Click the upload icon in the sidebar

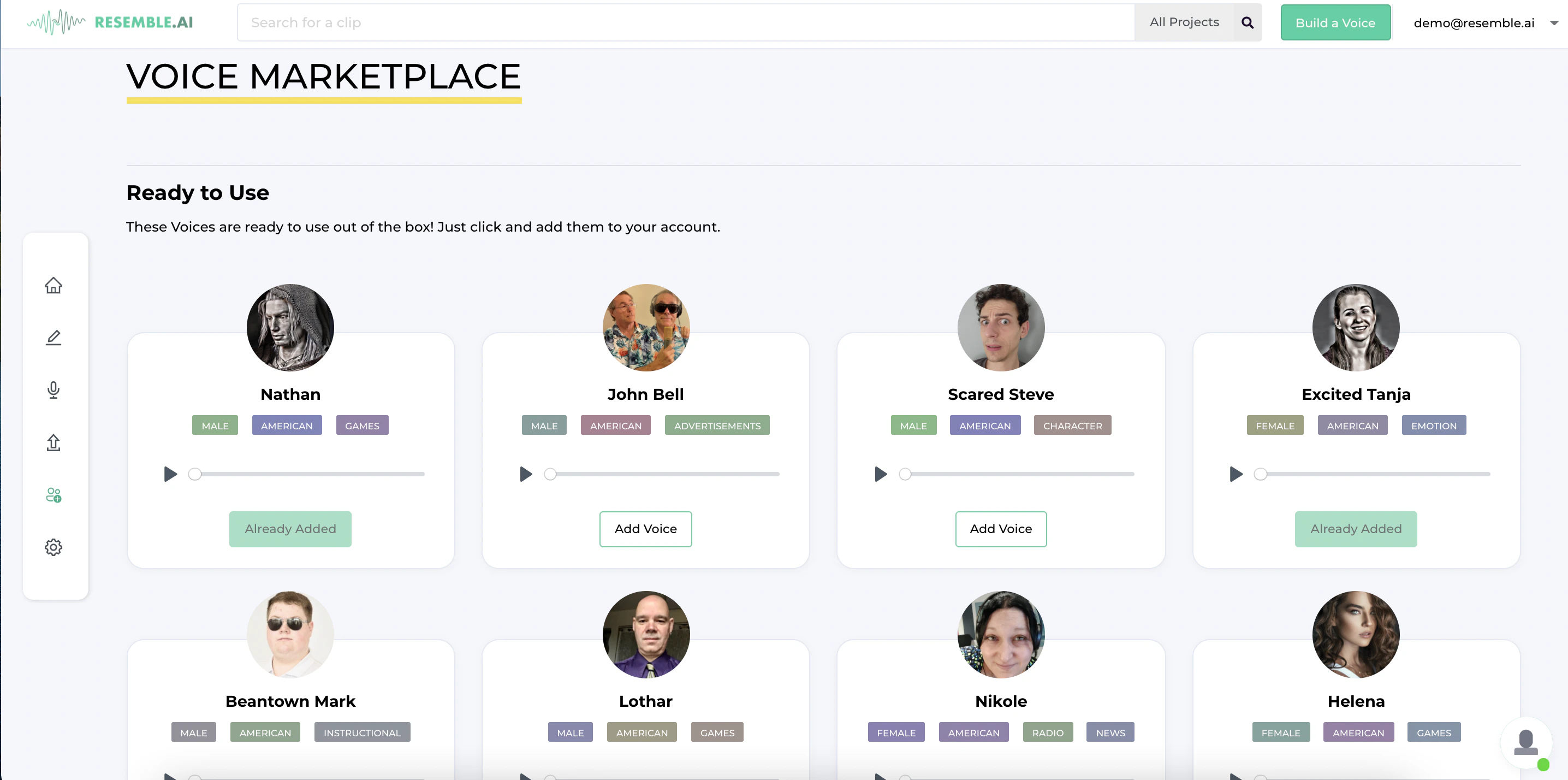coord(54,442)
